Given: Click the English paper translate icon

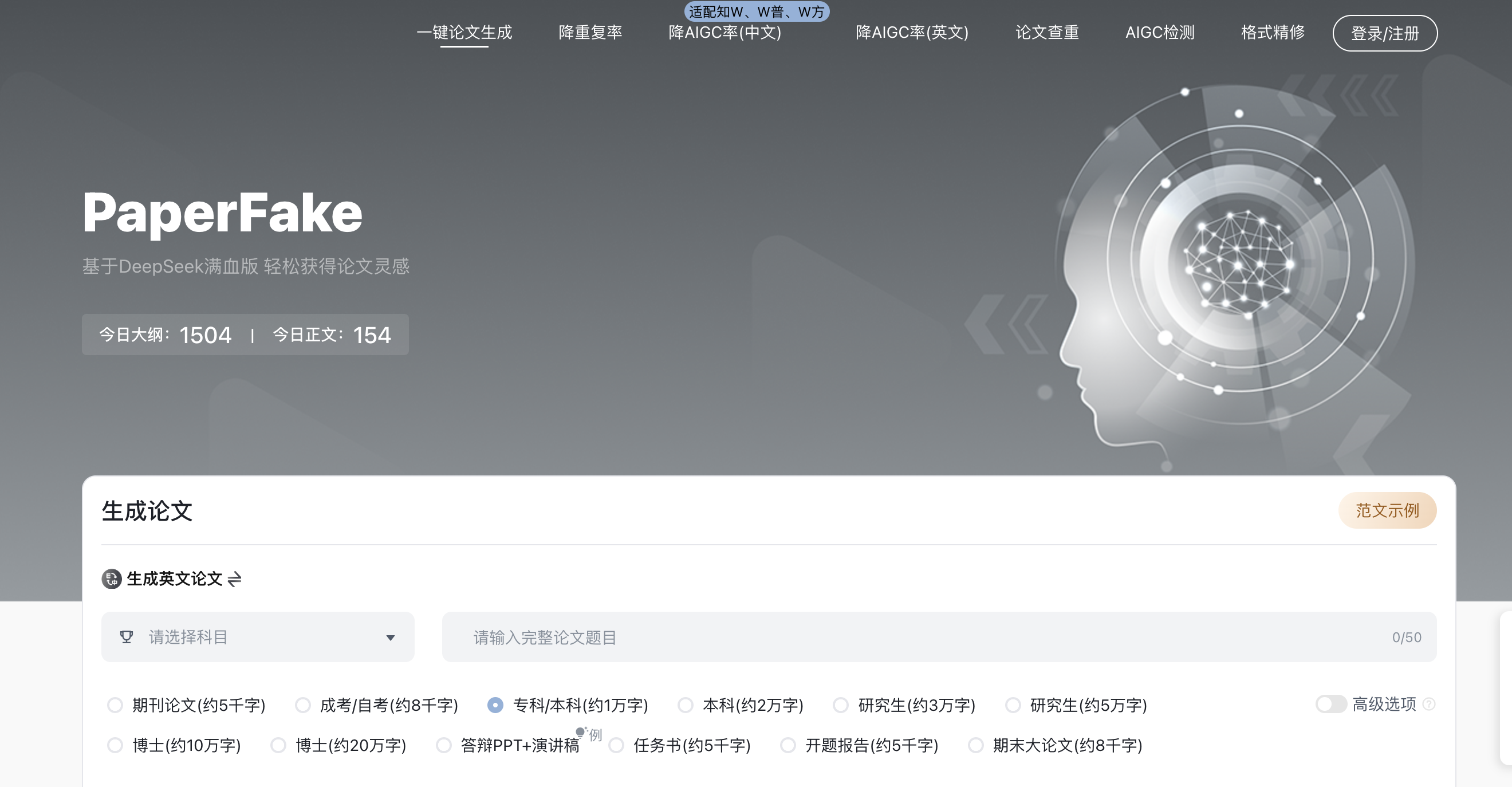Looking at the screenshot, I should [x=112, y=579].
